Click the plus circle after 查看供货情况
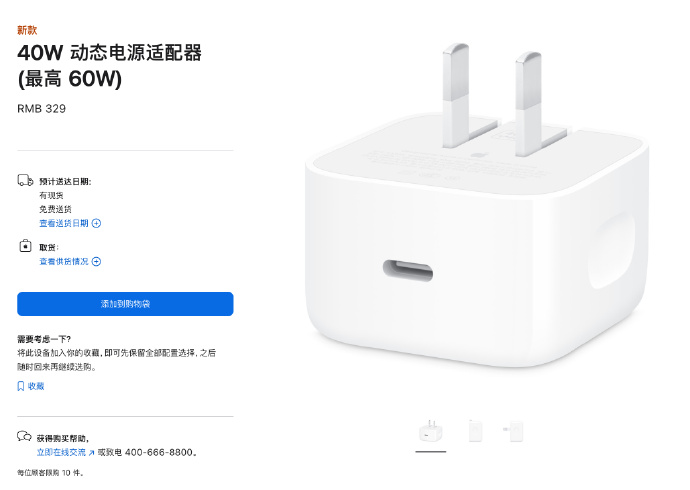Screen dimensions: 690x490 96,262
